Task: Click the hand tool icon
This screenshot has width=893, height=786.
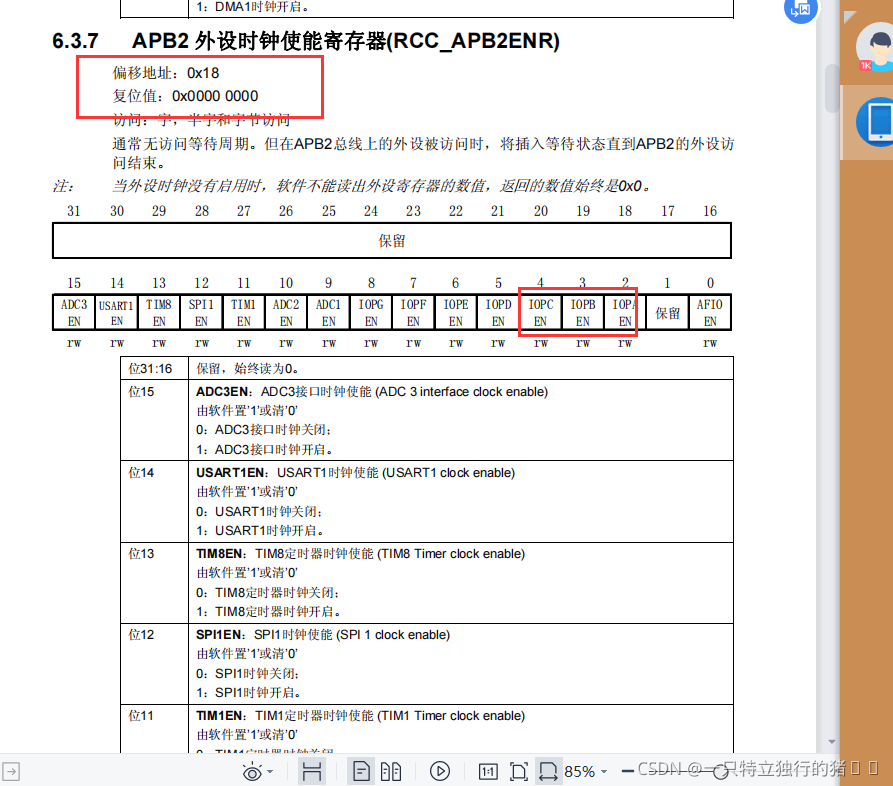Action: tap(312, 770)
